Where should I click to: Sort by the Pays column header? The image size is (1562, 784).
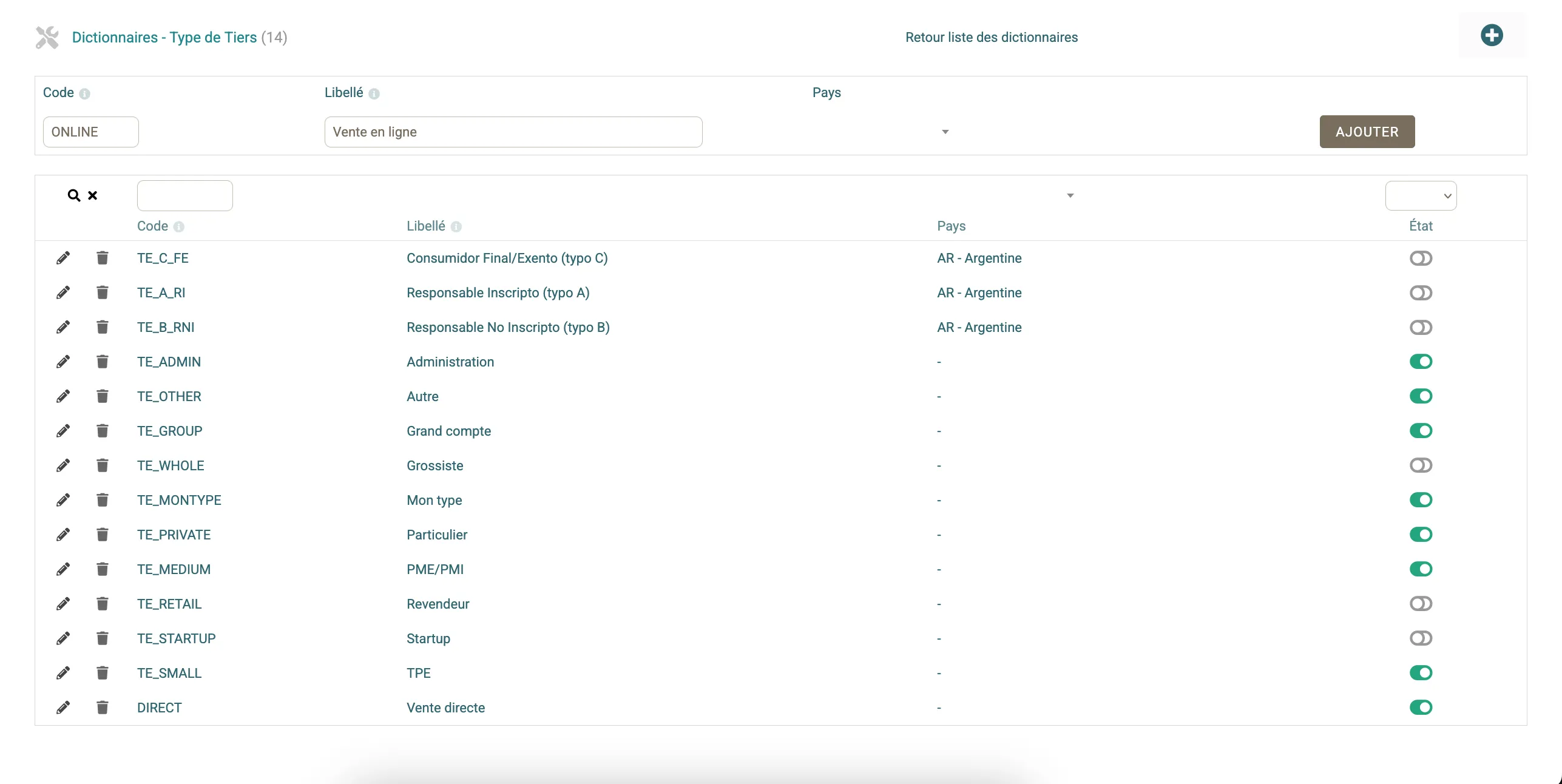click(x=951, y=226)
